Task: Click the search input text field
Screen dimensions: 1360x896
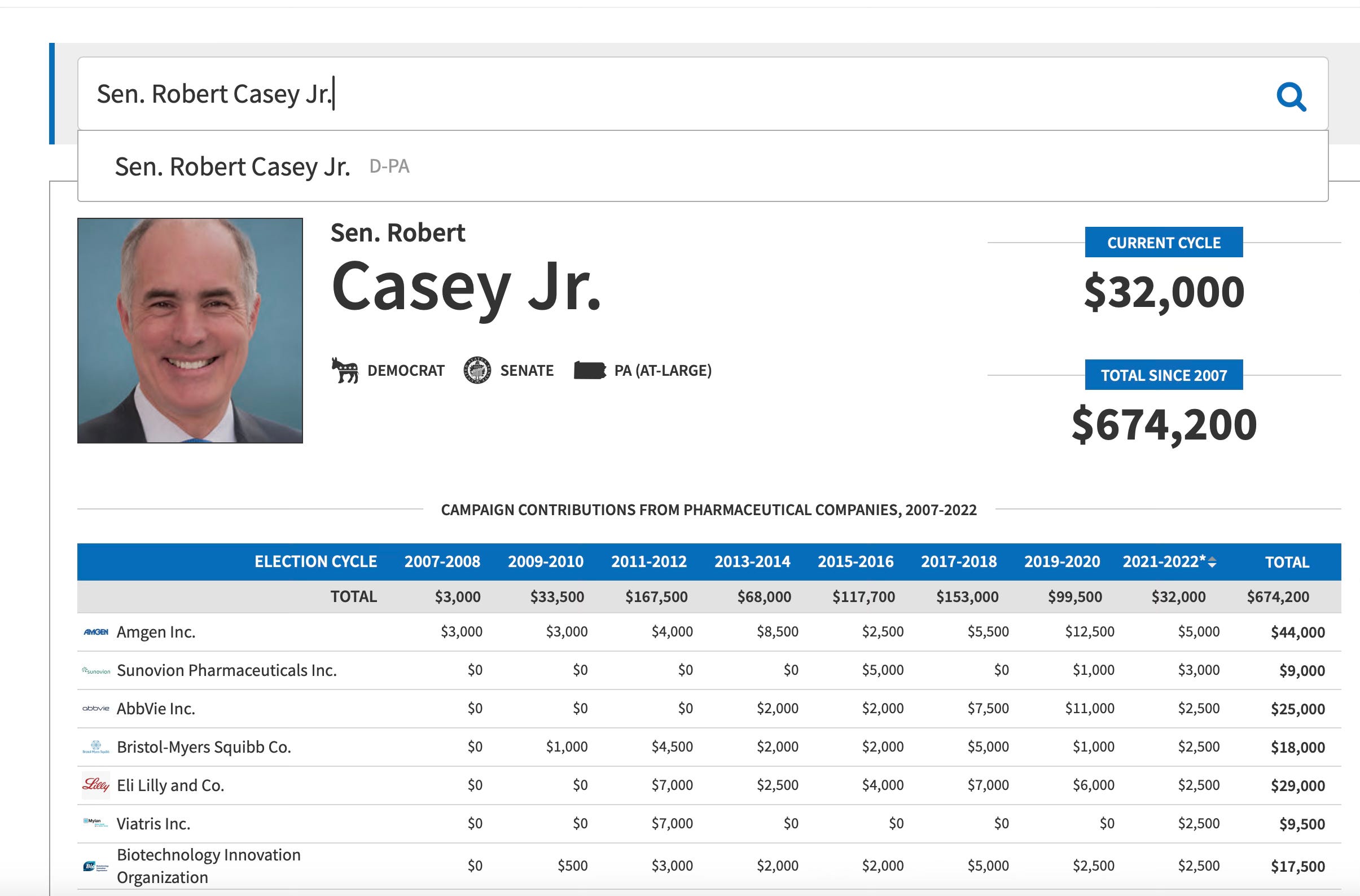Action: pos(629,94)
